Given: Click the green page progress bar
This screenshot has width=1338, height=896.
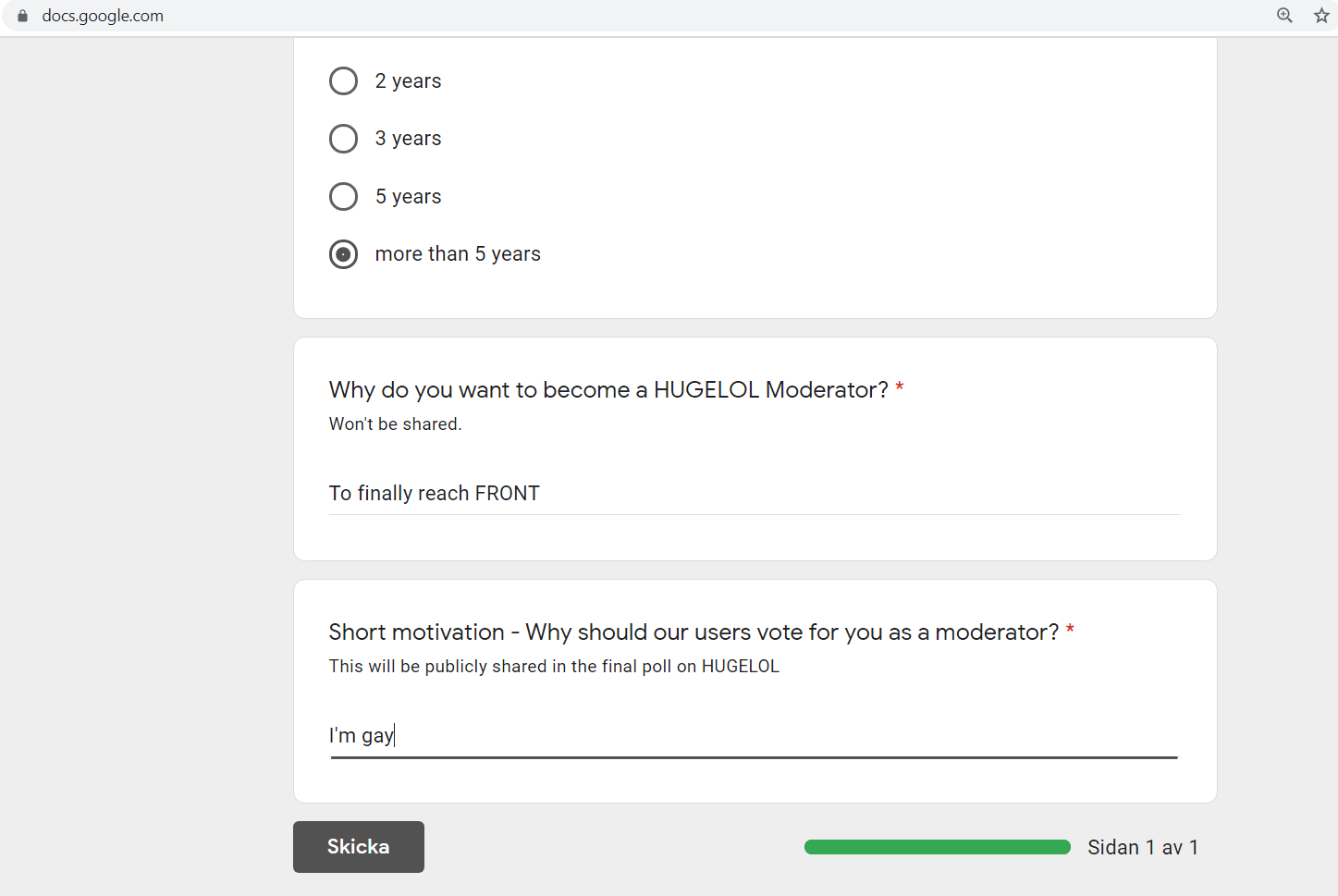Looking at the screenshot, I should [938, 847].
